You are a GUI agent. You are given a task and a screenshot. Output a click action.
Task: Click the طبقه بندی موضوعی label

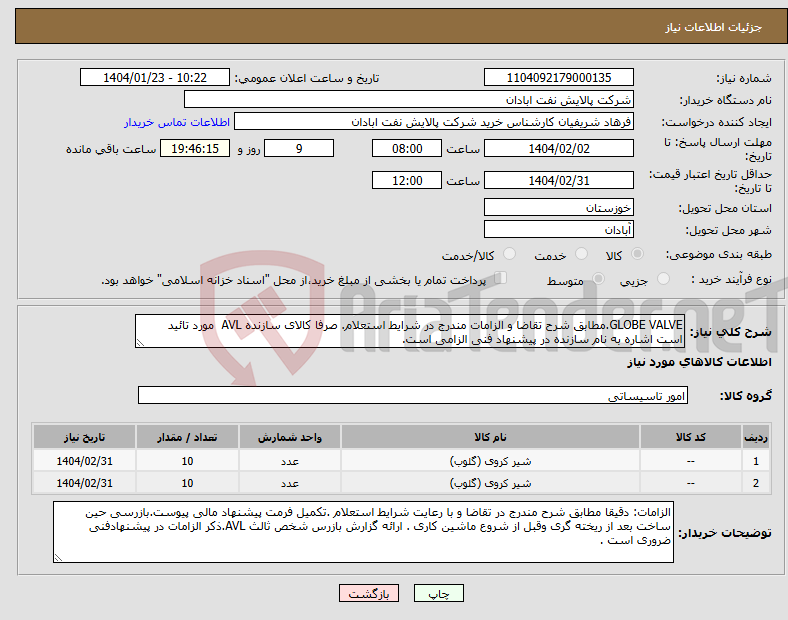click(x=719, y=254)
